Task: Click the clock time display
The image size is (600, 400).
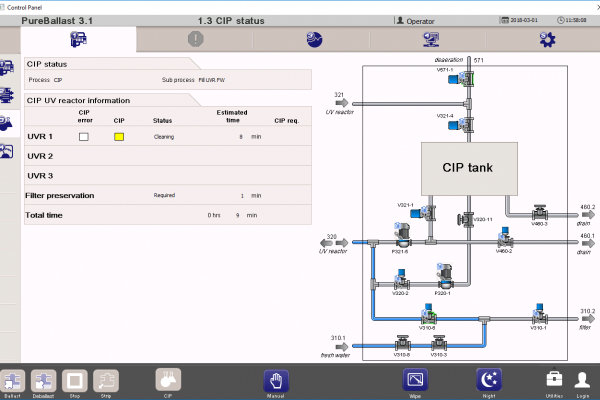Action: 572,20
